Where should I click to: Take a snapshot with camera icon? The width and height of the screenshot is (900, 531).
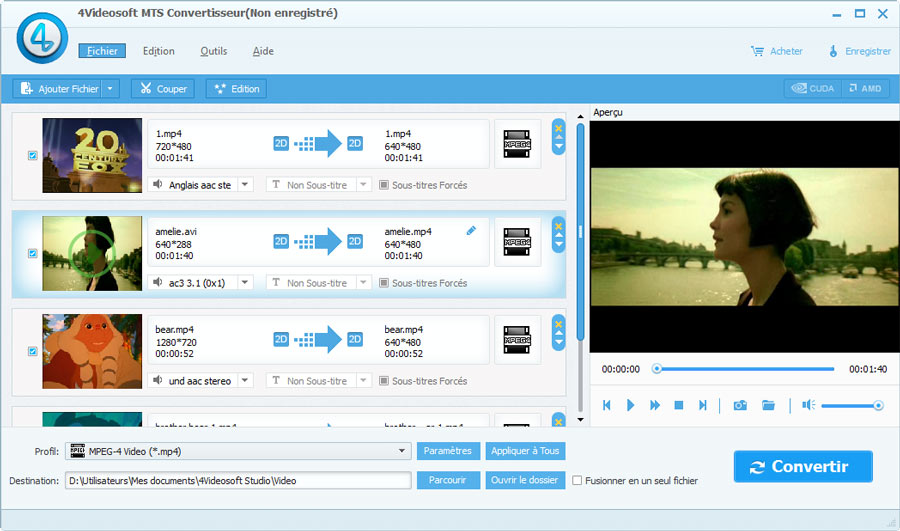point(740,405)
